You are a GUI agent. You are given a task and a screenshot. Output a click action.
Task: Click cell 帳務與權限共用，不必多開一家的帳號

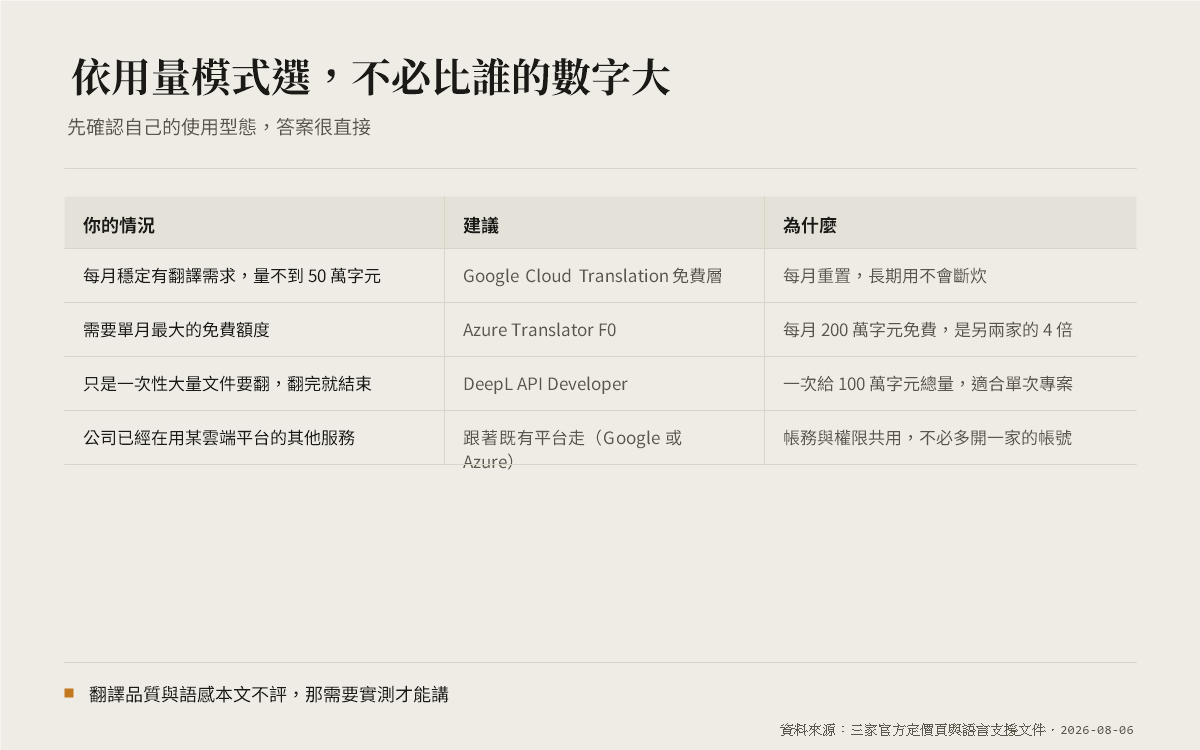click(x=950, y=438)
